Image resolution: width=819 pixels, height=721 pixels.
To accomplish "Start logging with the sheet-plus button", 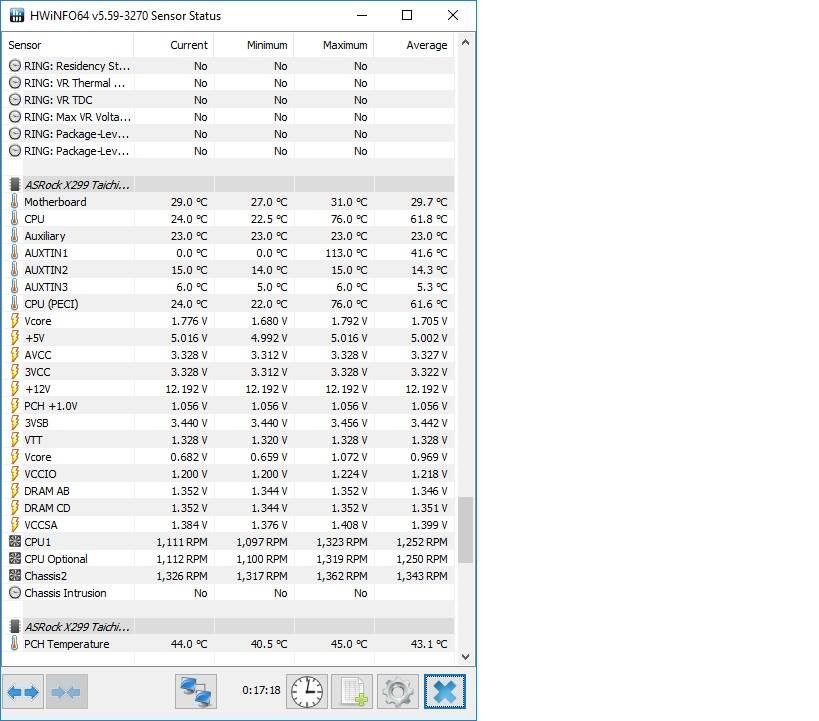I will point(353,692).
